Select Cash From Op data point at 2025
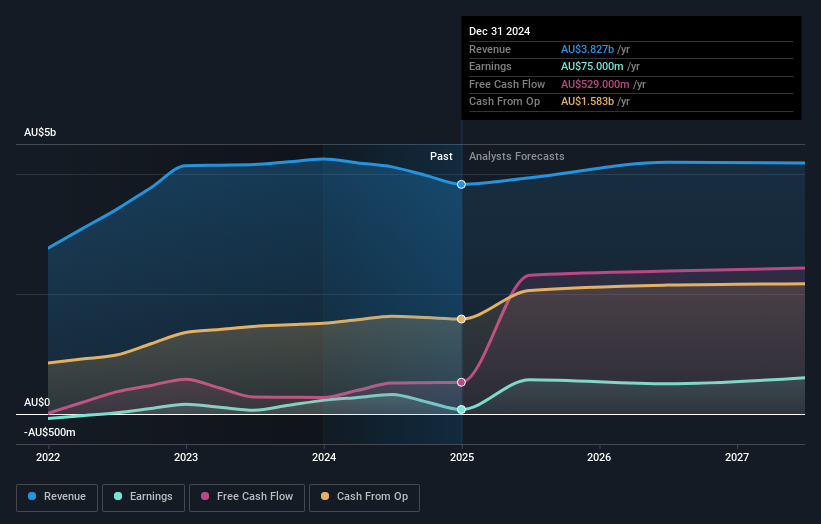 click(461, 319)
